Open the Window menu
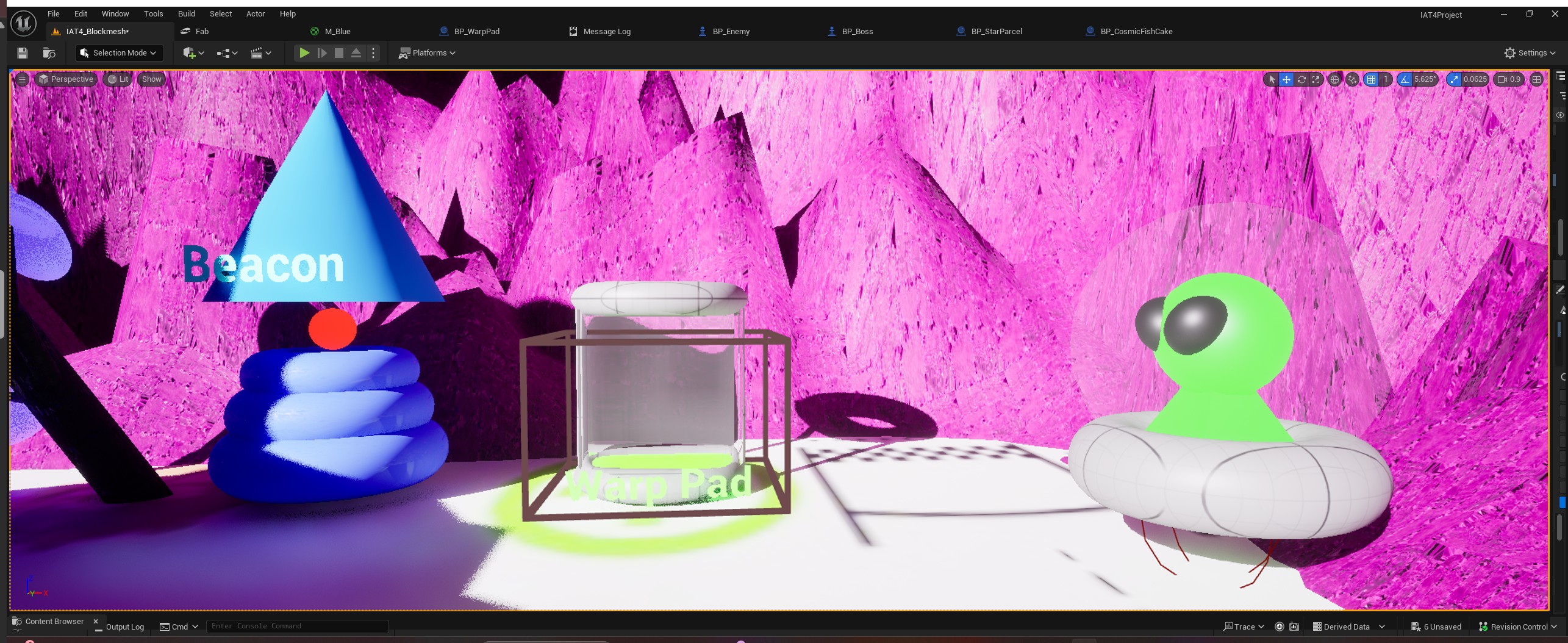 pos(115,13)
